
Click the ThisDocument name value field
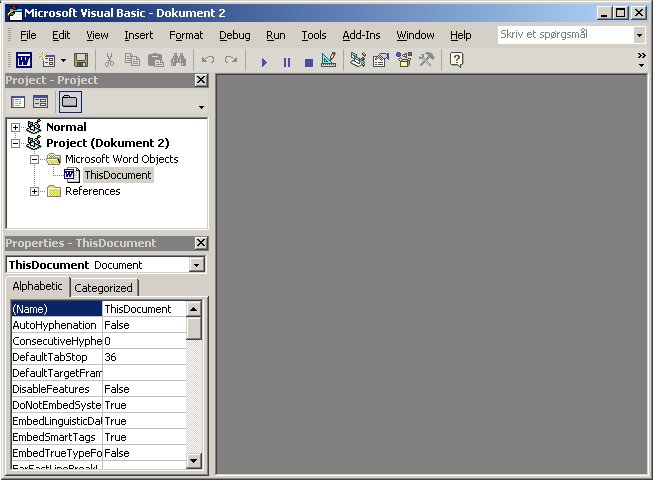[x=144, y=309]
